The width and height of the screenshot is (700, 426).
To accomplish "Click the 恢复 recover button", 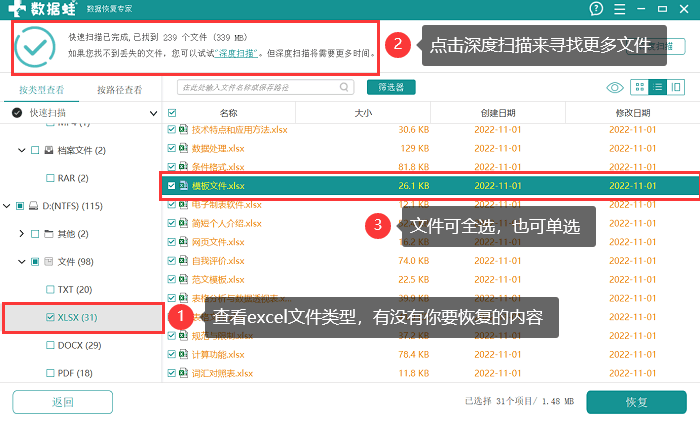I will tap(636, 402).
